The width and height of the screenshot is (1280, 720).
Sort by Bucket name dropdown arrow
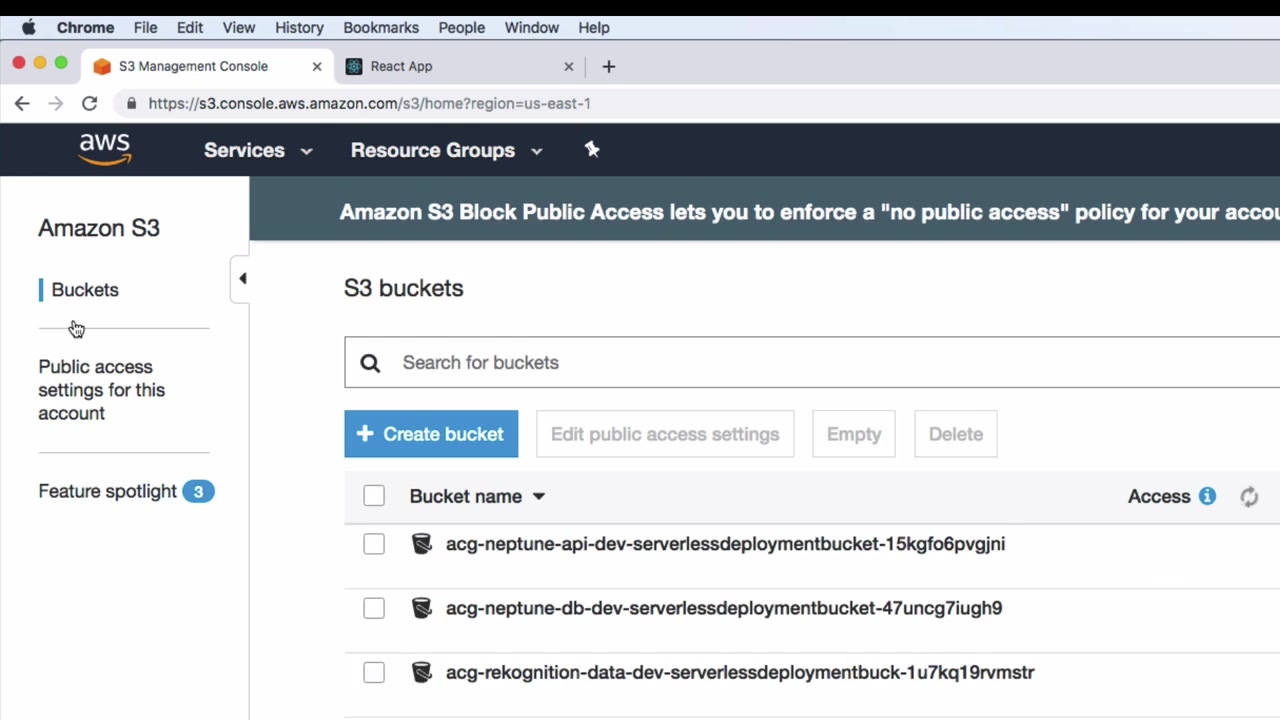pyautogui.click(x=538, y=497)
